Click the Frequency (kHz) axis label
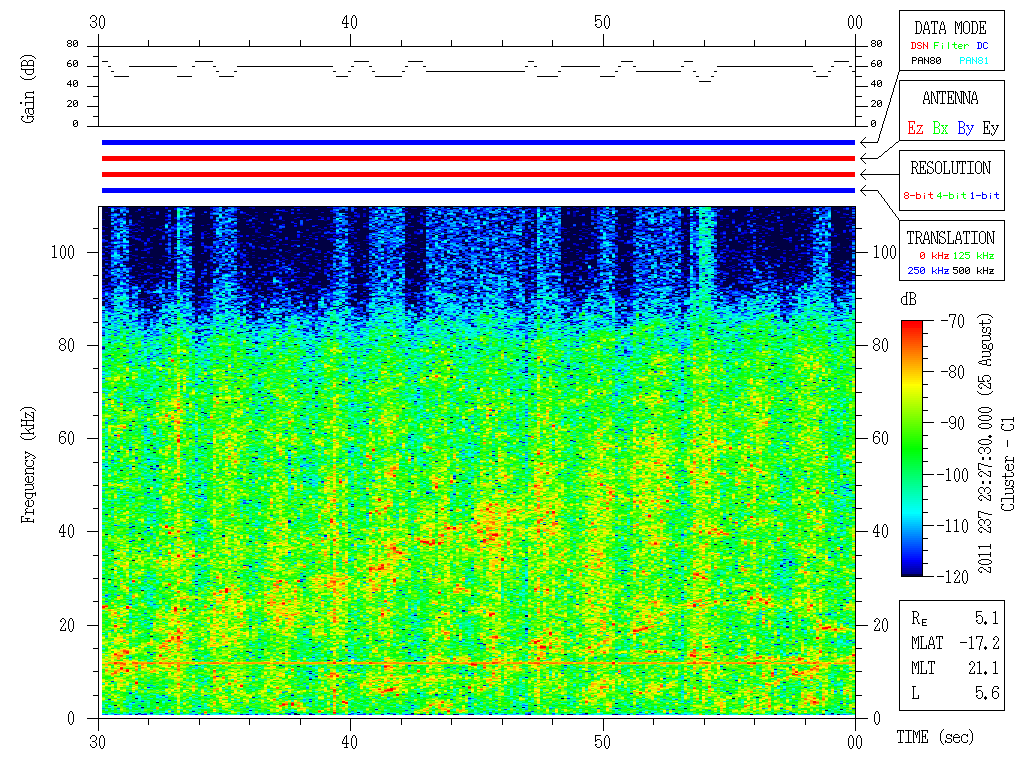This screenshot has height=768, width=1024. tap(28, 465)
